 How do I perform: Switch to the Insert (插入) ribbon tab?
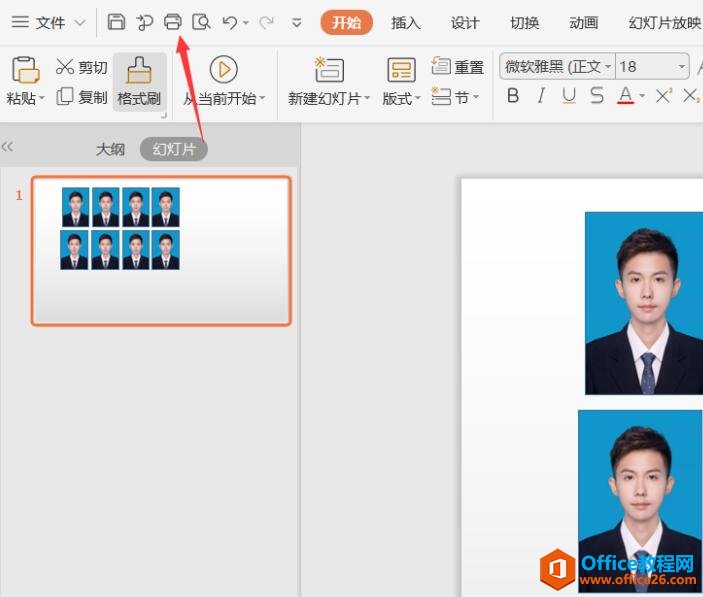coord(405,22)
